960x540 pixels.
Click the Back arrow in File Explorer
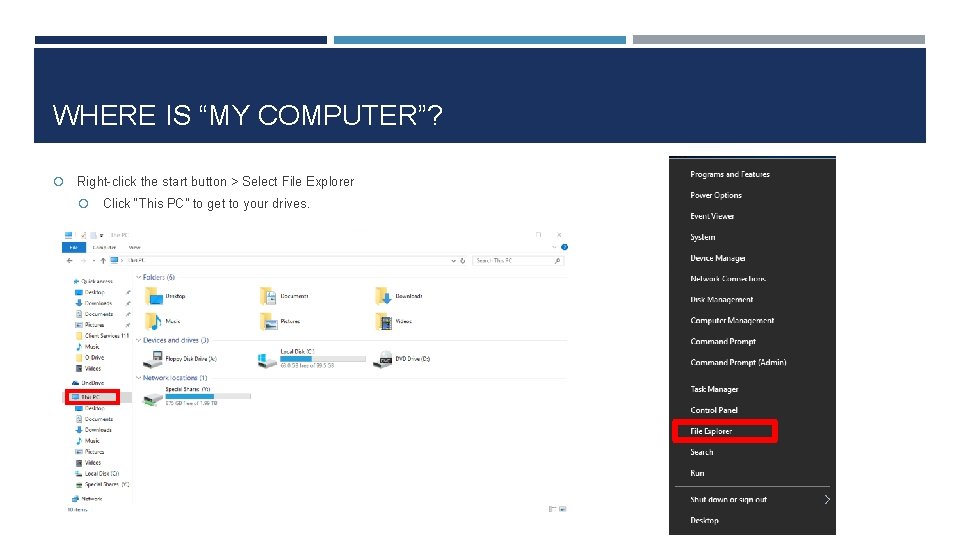(x=69, y=261)
